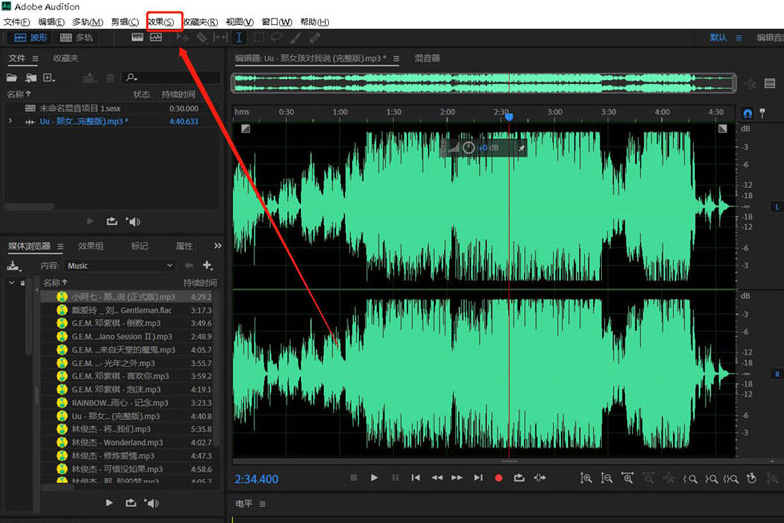Switch to Multitrack view mode
The image size is (784, 523).
(x=77, y=38)
